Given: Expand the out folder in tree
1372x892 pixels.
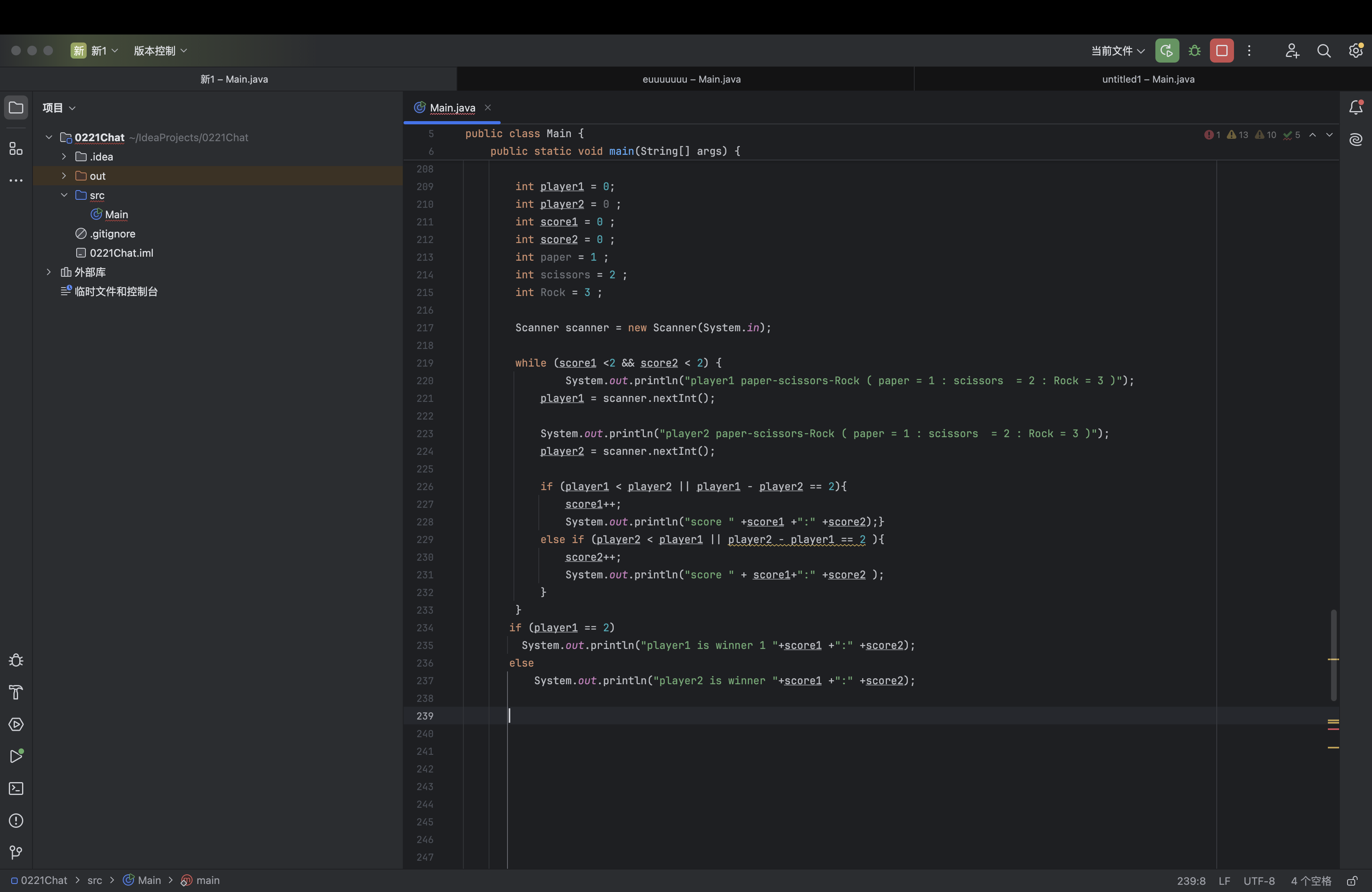Looking at the screenshot, I should 64,176.
